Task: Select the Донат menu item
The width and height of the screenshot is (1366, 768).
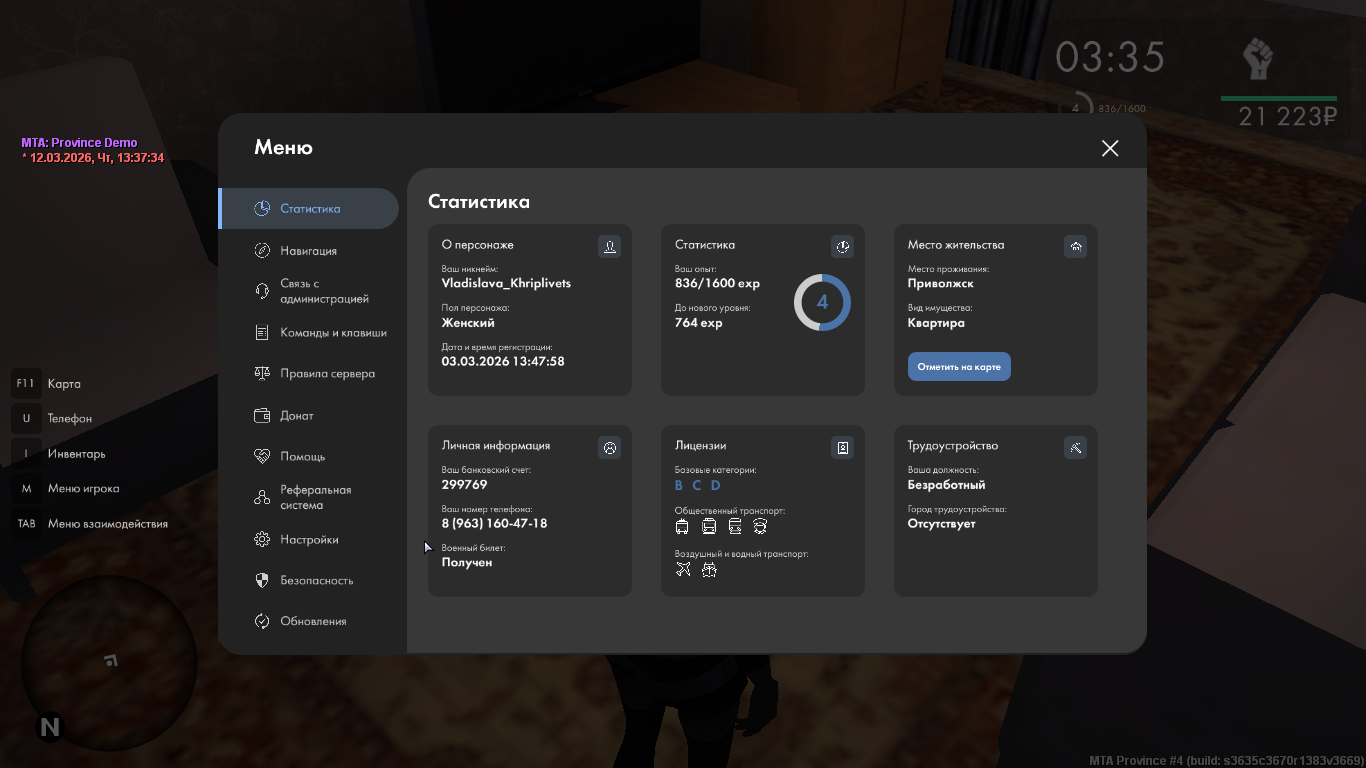Action: [x=296, y=416]
